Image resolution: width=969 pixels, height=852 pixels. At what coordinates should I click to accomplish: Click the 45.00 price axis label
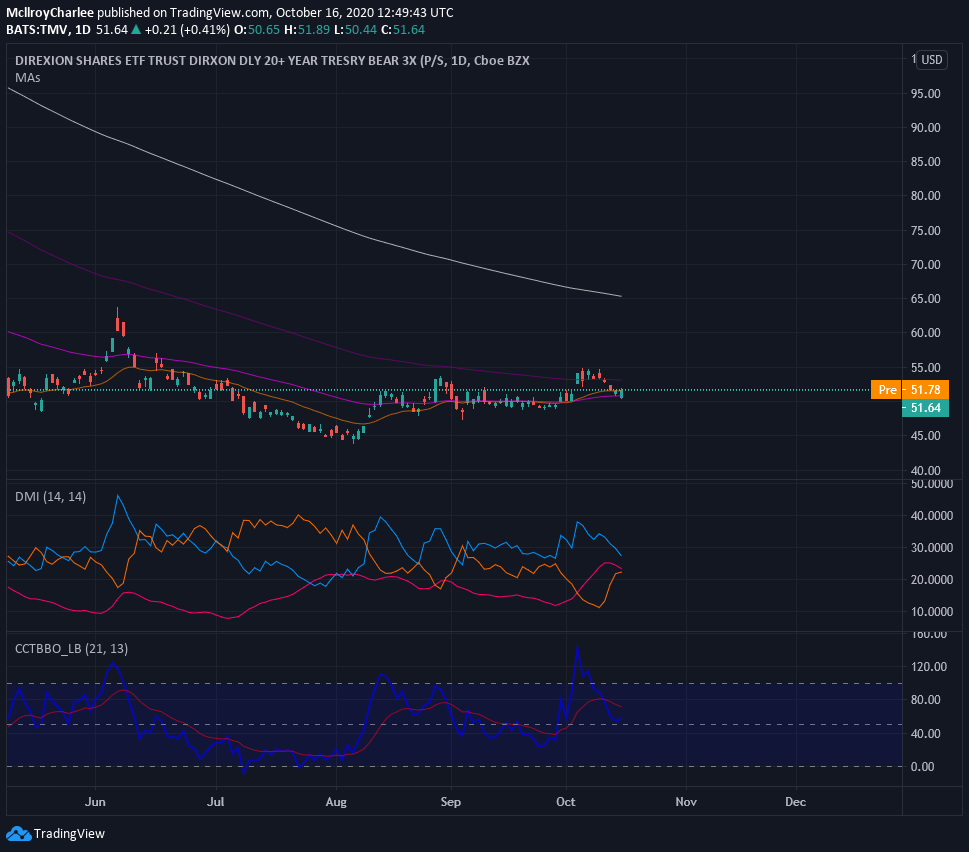pyautogui.click(x=926, y=436)
